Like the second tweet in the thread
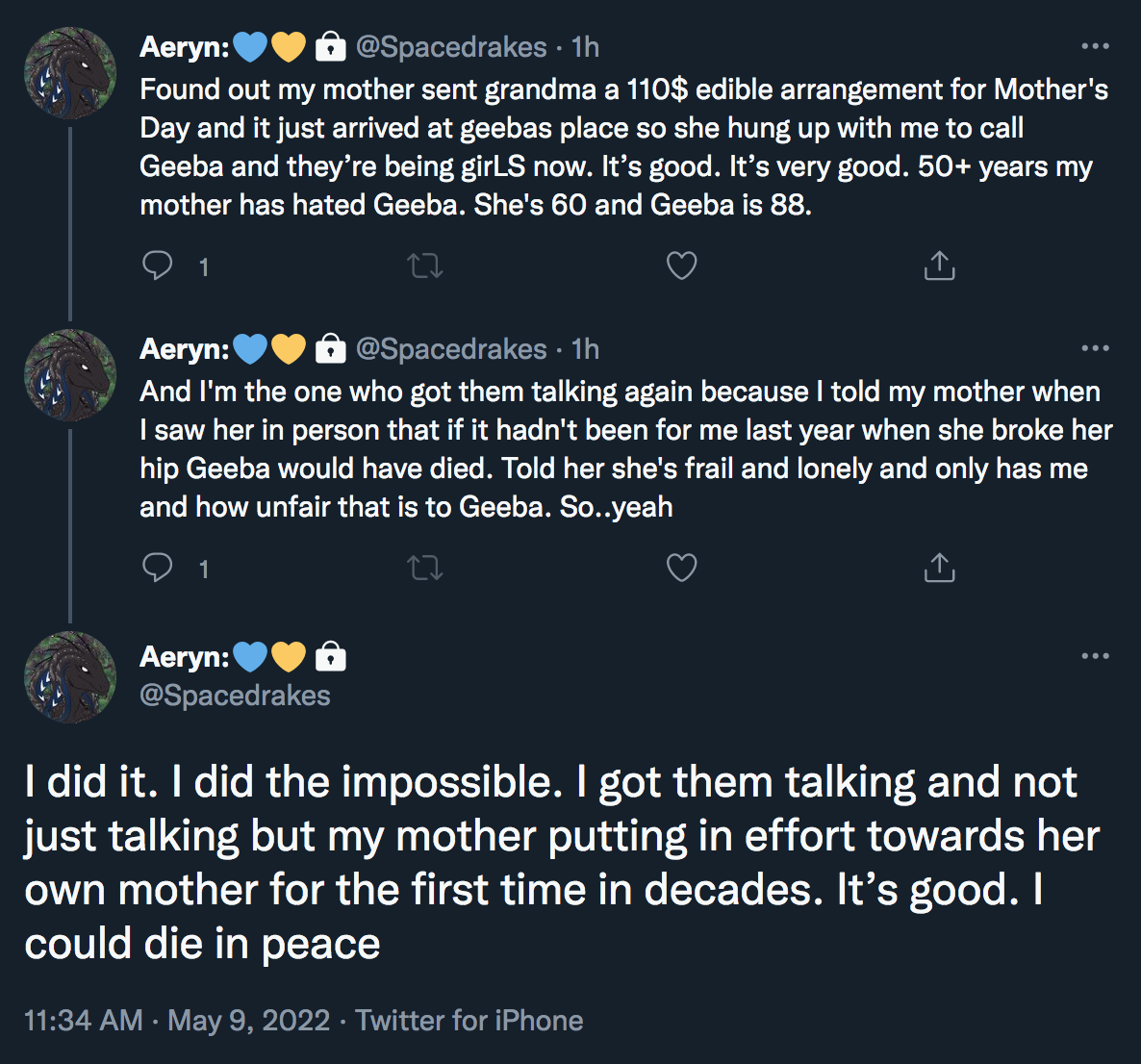Screen dimensions: 1141x1064 coord(682,568)
